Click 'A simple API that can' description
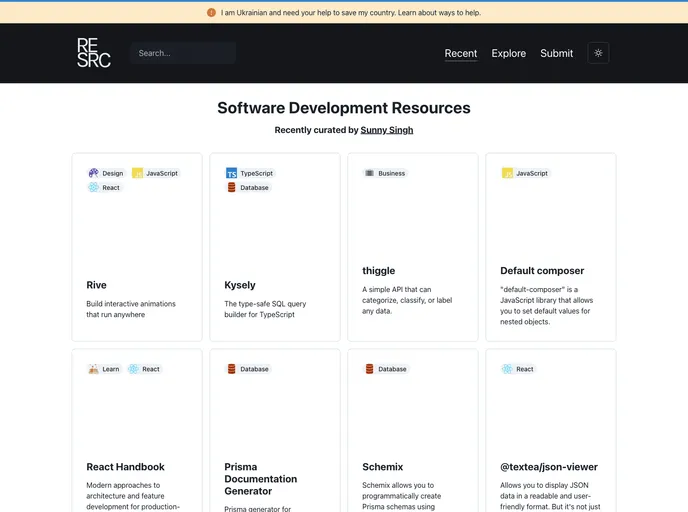The image size is (688, 512). tap(407, 300)
